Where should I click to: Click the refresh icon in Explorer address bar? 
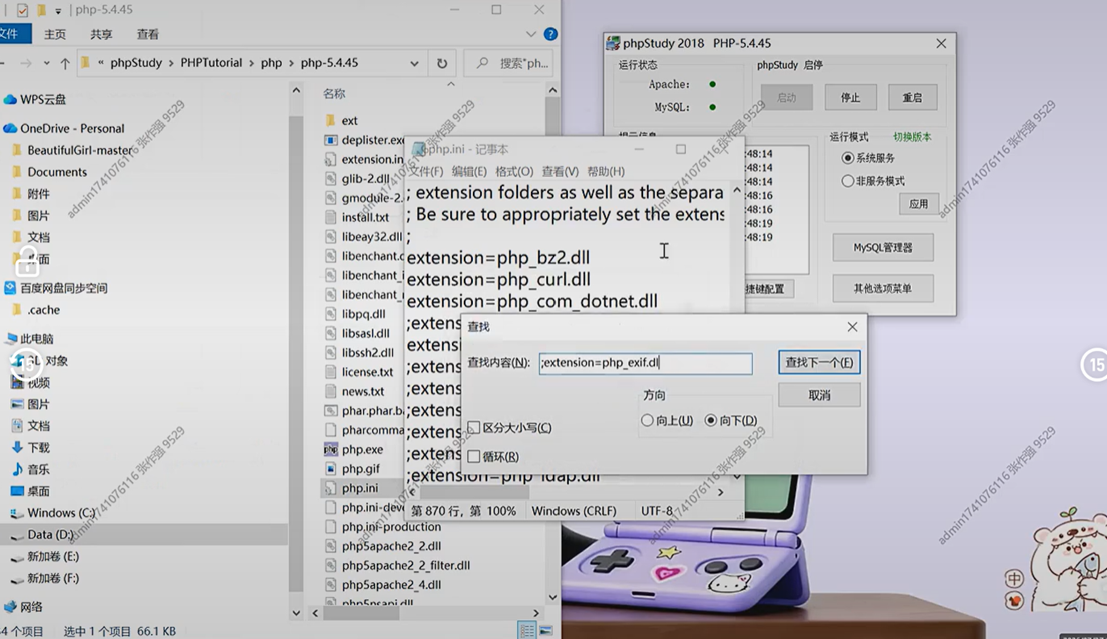[x=442, y=63]
